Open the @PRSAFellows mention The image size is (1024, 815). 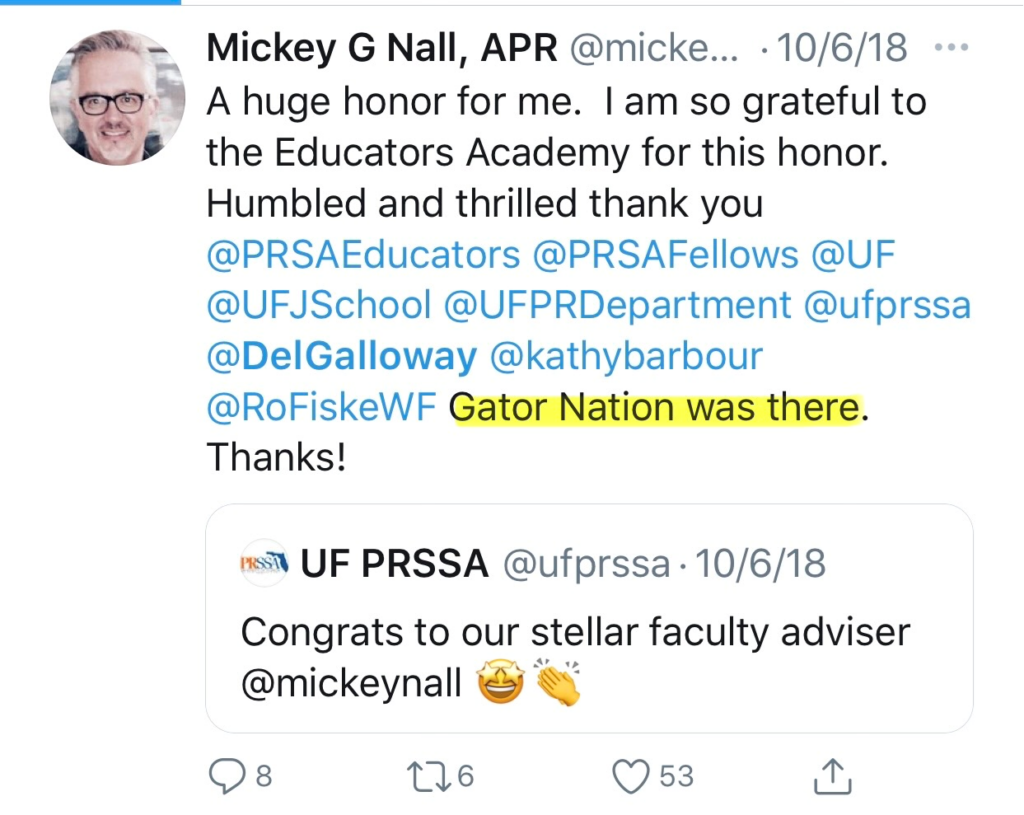coord(666,255)
